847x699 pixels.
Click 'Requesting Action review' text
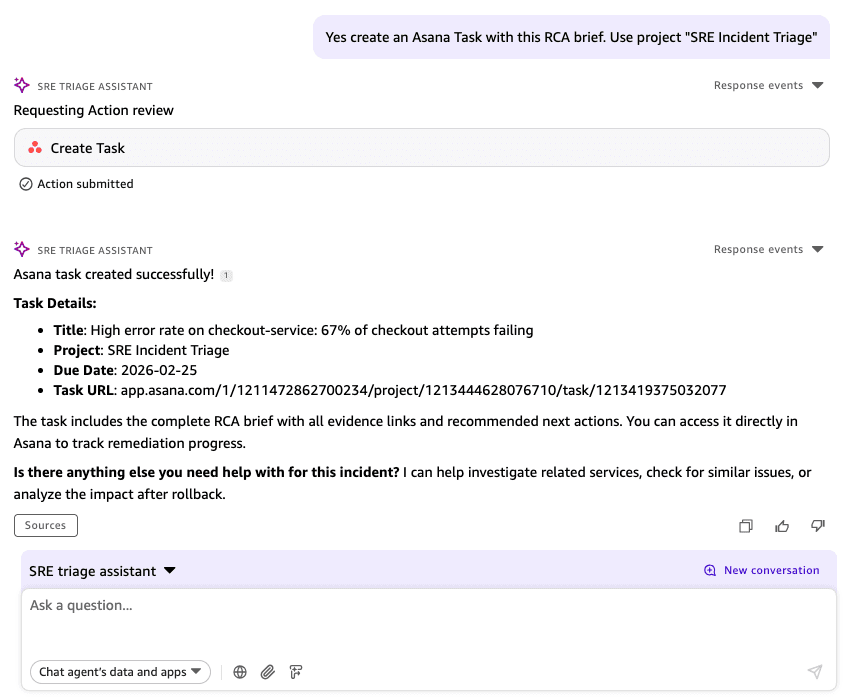(x=93, y=110)
